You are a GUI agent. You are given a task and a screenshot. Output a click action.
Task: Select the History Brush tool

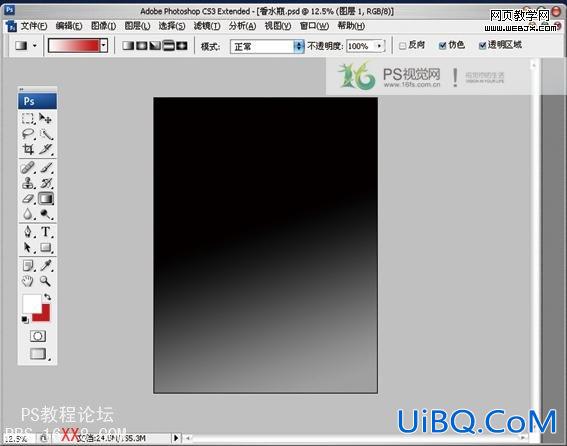point(46,183)
